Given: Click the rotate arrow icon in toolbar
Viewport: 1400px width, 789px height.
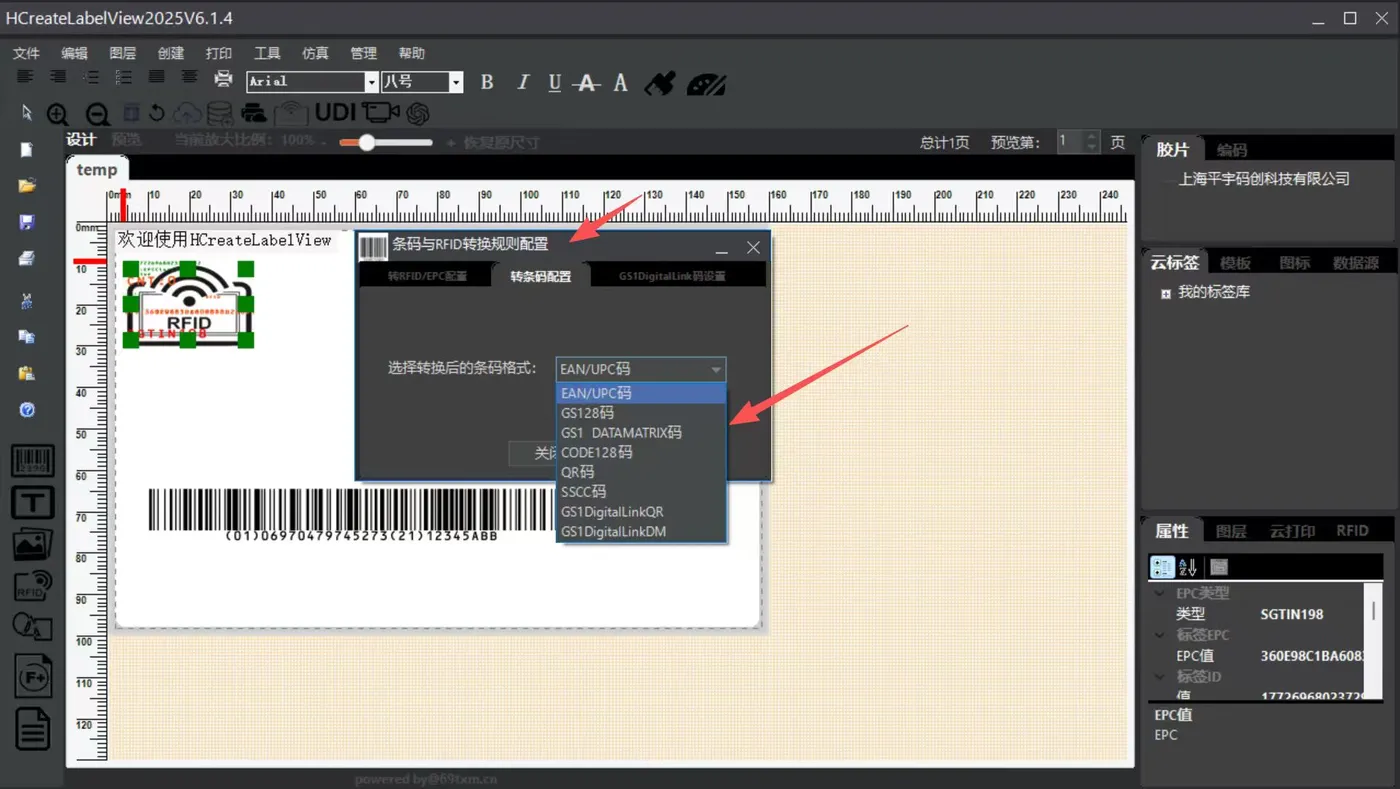Looking at the screenshot, I should (x=157, y=113).
